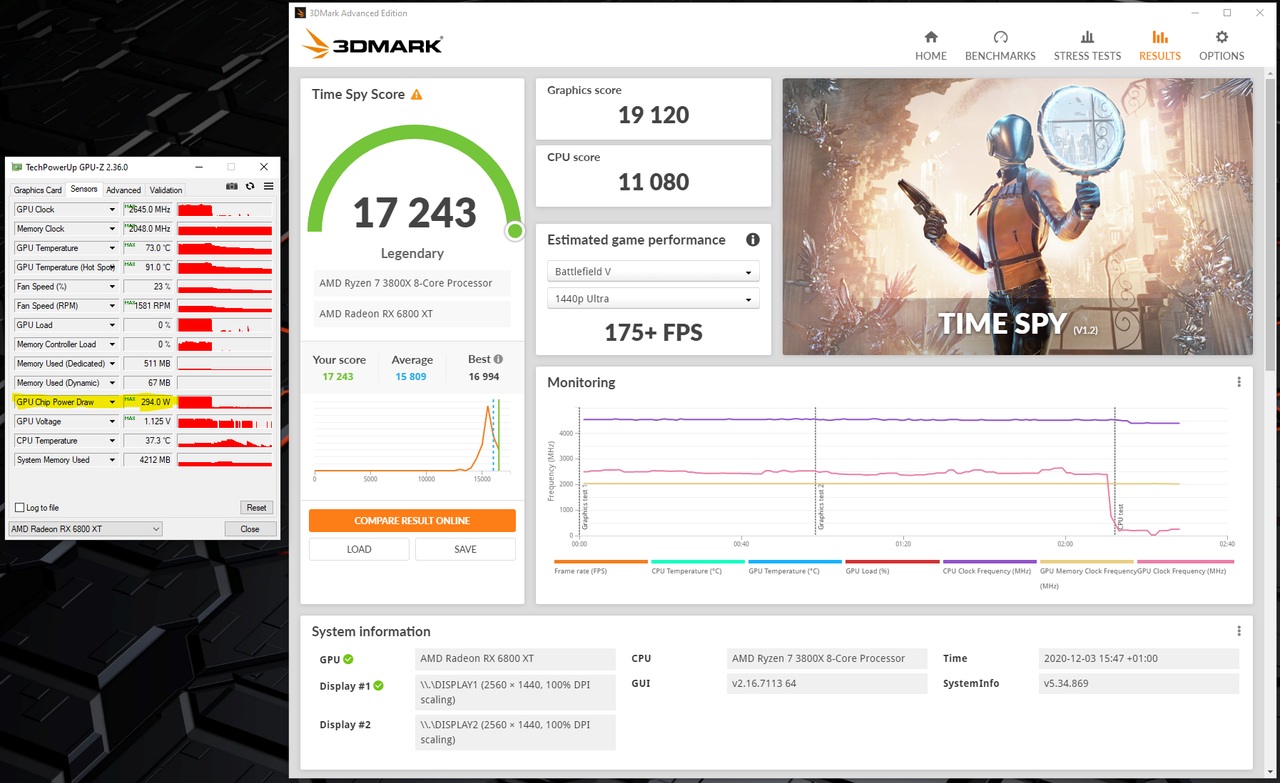Toggle GPU Temperature legend series in Monitoring
1280x783 pixels.
794,567
